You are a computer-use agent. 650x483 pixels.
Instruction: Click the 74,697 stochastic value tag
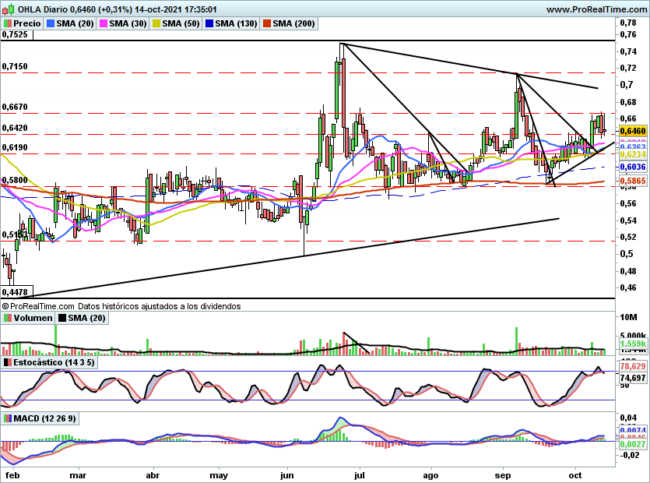(633, 378)
